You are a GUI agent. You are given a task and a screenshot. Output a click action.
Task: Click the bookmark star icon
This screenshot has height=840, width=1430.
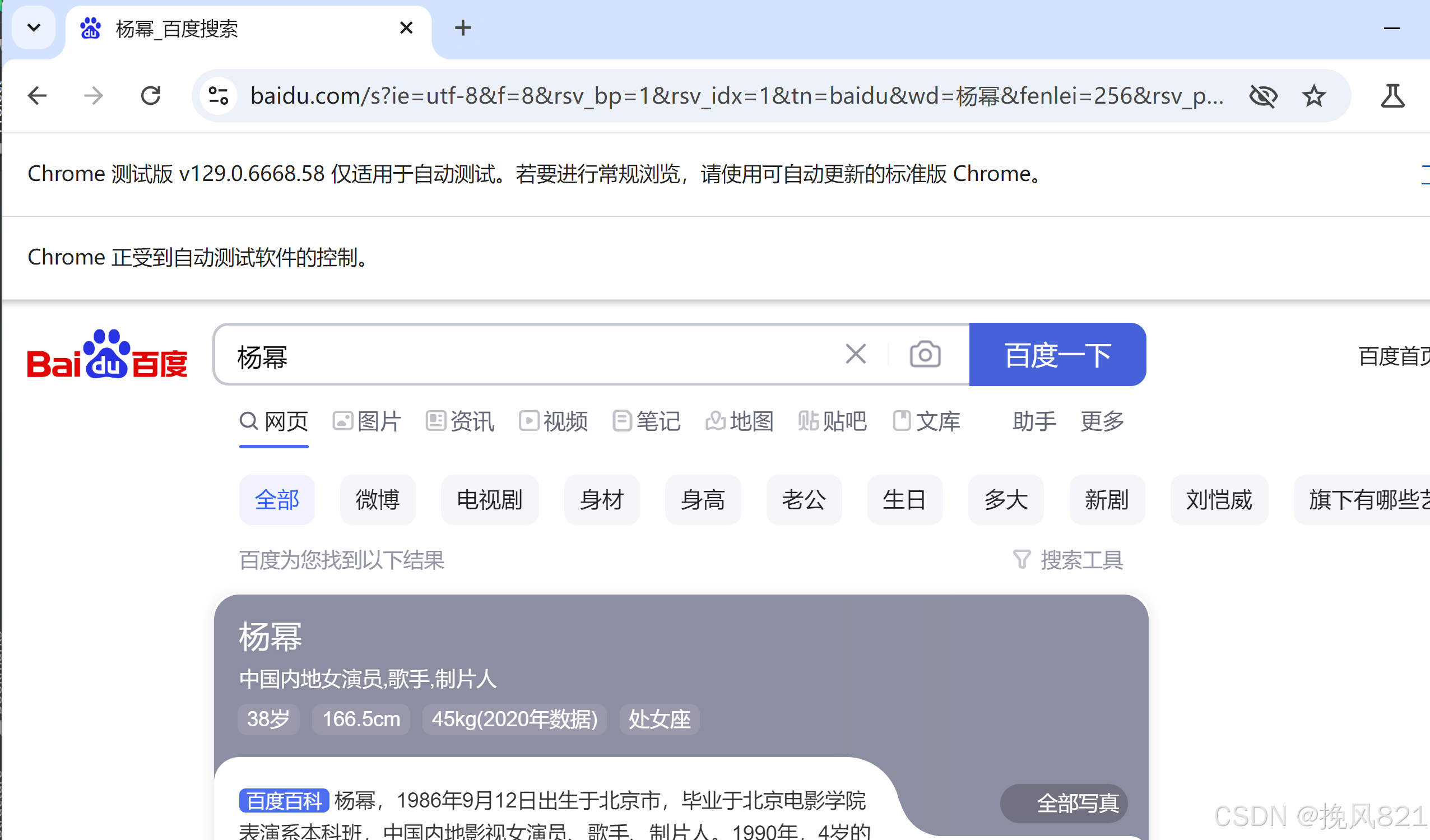click(x=1313, y=96)
